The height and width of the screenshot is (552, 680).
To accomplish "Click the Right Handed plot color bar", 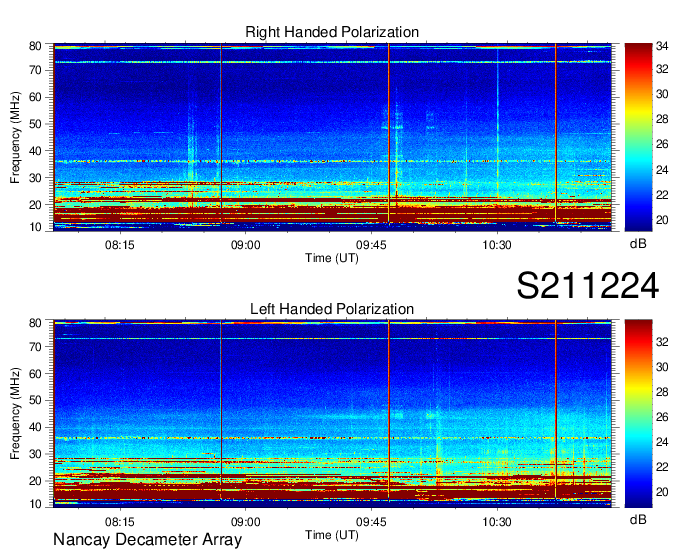I will coord(638,137).
